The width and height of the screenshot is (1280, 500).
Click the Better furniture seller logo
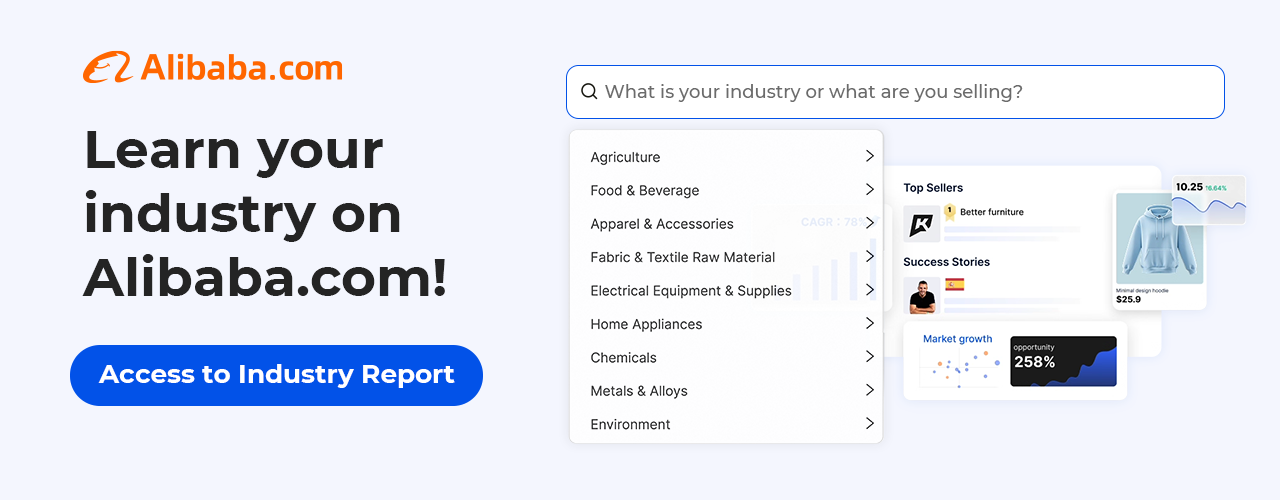(921, 224)
